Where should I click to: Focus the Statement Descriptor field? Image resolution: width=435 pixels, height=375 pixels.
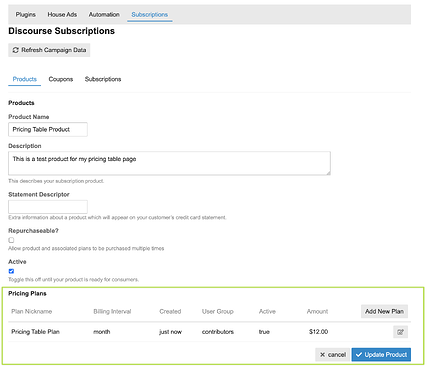(x=48, y=207)
